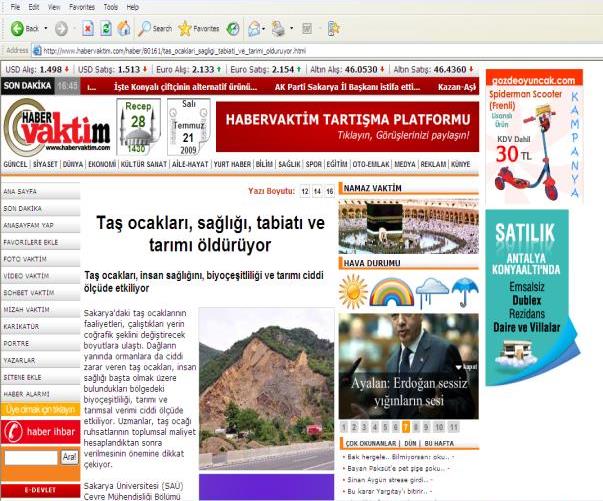This screenshot has width=603, height=501.
Task: Click YAZARLAR in the sidebar
Action: (x=40, y=360)
